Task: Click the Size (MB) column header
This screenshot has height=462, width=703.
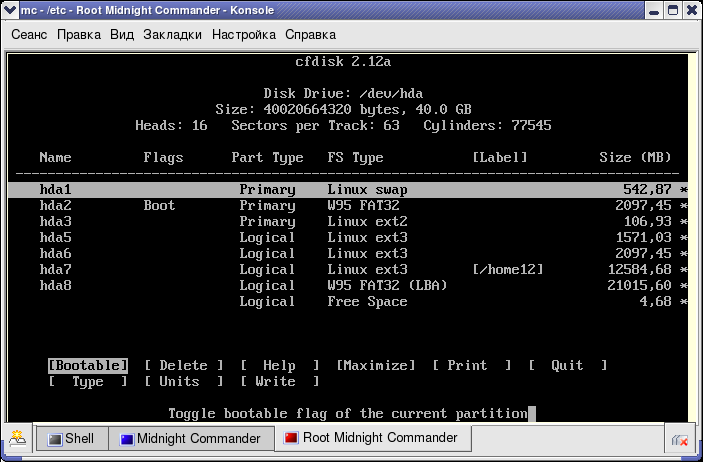Action: coord(635,157)
